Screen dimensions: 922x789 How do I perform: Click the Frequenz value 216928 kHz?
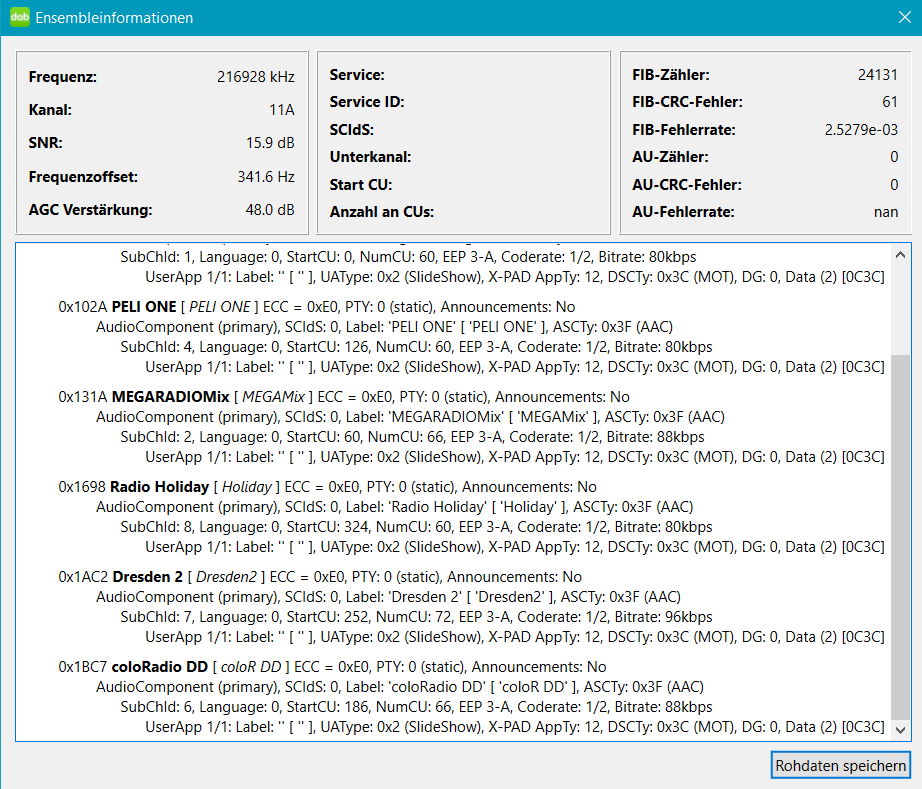coord(255,76)
